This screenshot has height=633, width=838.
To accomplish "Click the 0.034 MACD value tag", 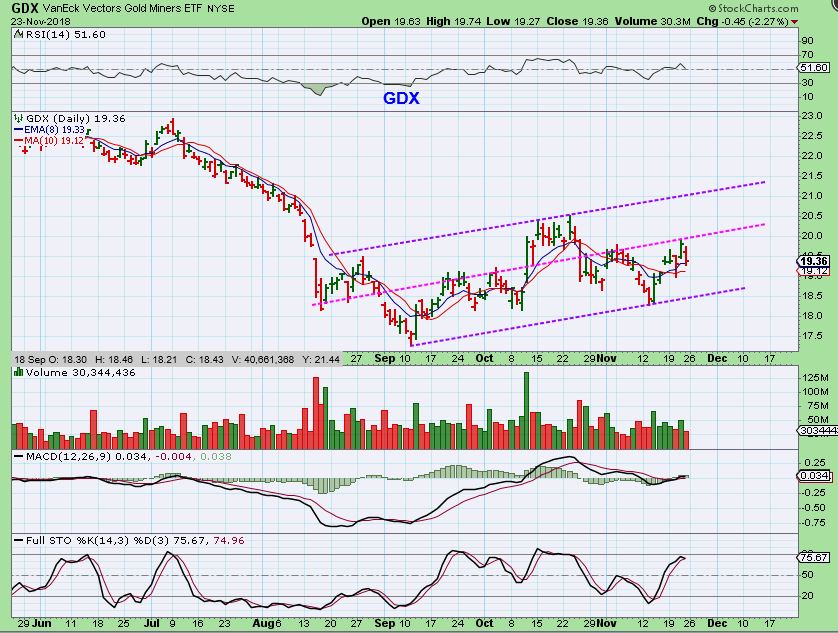I will point(814,476).
